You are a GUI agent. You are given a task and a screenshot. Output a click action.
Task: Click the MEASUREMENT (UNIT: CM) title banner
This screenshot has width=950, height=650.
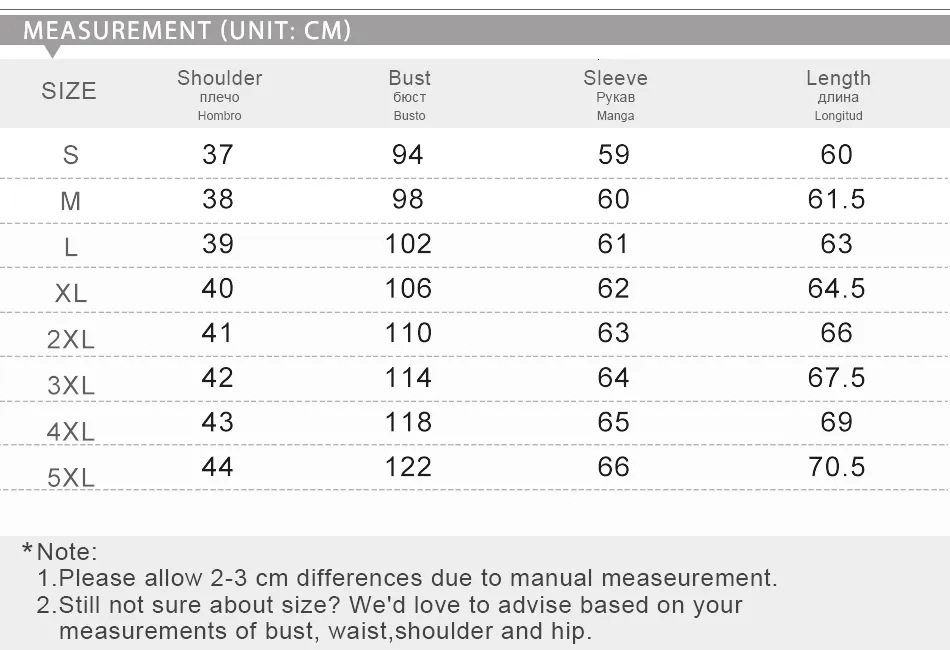pos(187,30)
